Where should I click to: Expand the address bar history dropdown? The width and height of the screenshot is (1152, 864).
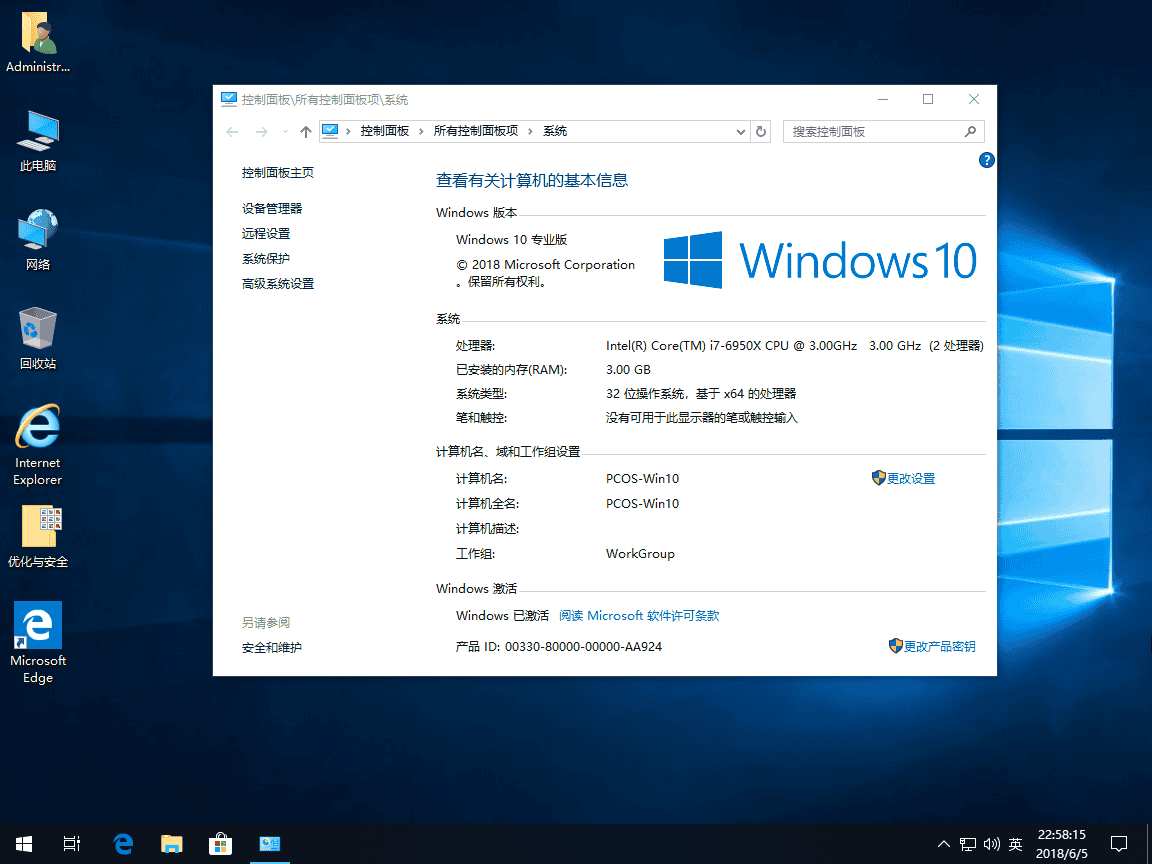pos(741,132)
